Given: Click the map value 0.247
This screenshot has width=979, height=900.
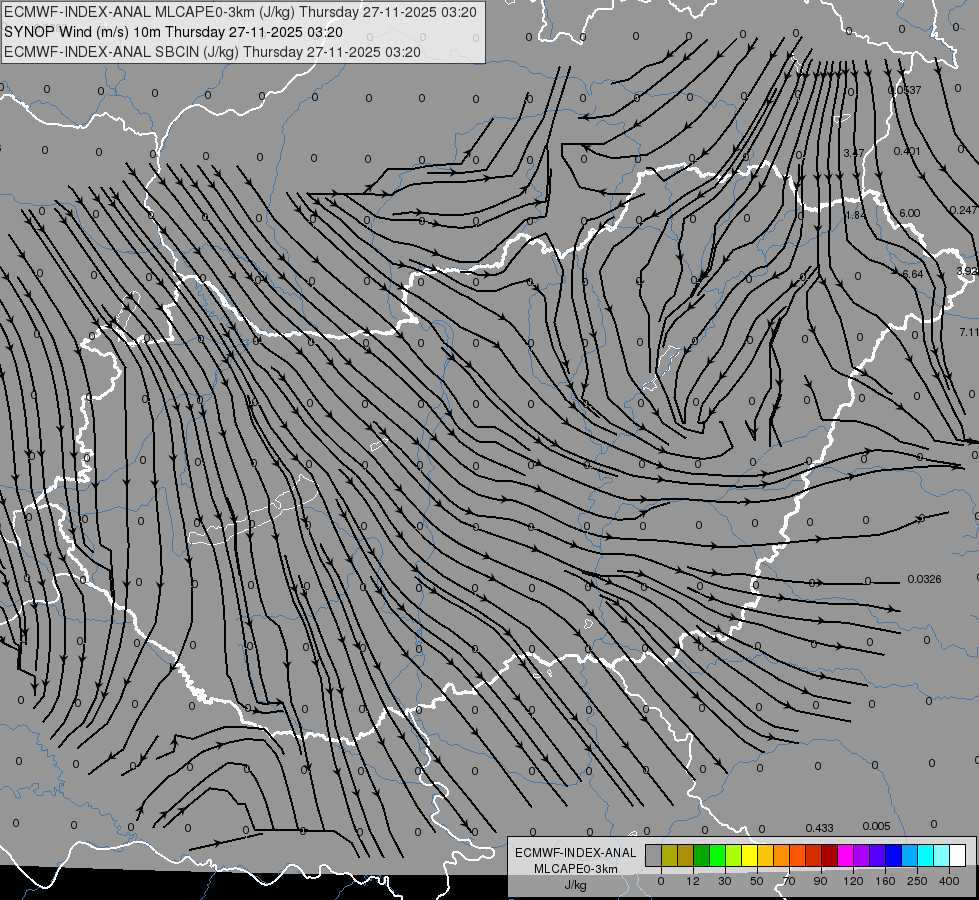Looking at the screenshot, I should point(963,210).
